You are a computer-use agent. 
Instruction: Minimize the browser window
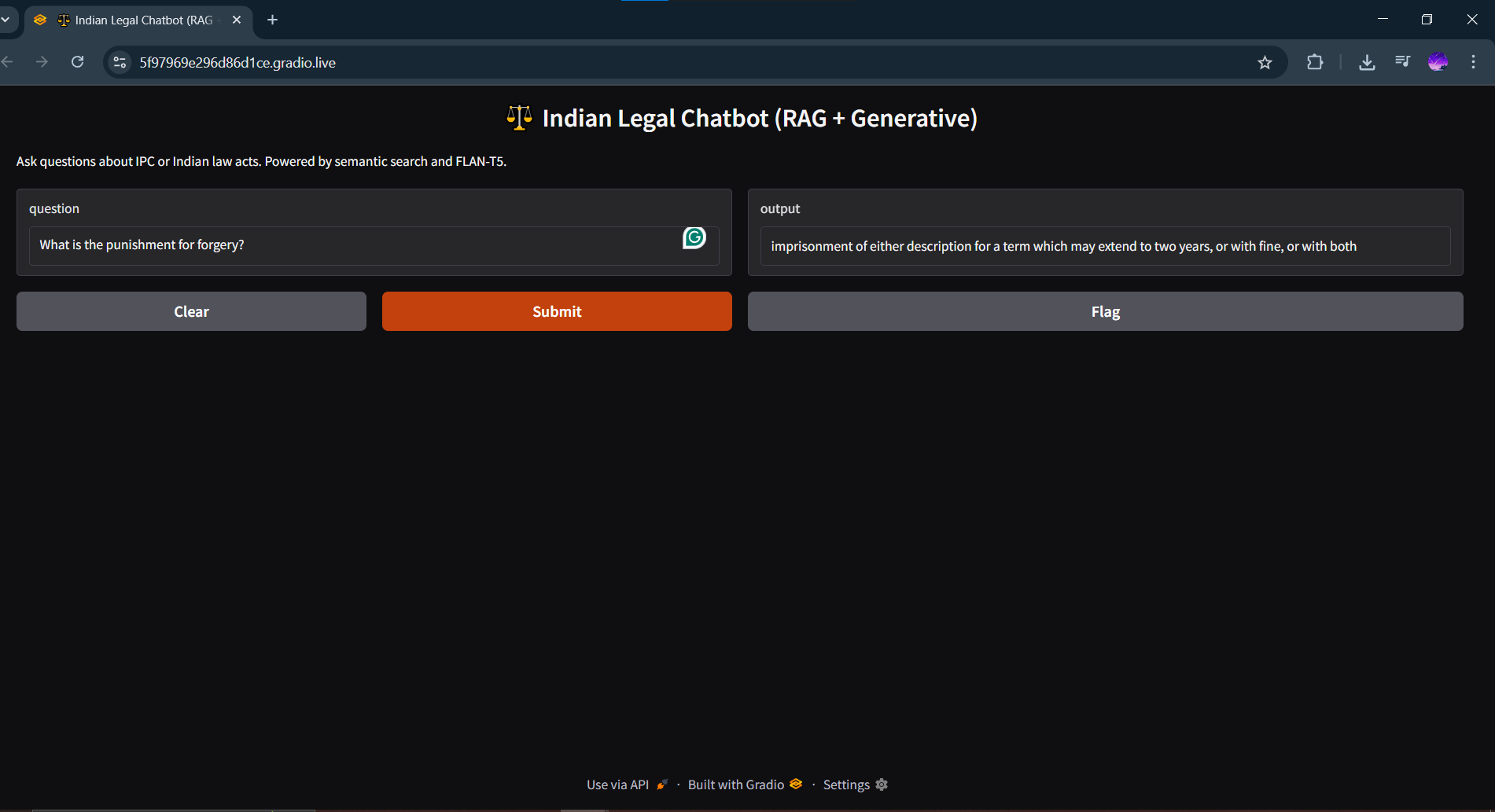[1383, 19]
